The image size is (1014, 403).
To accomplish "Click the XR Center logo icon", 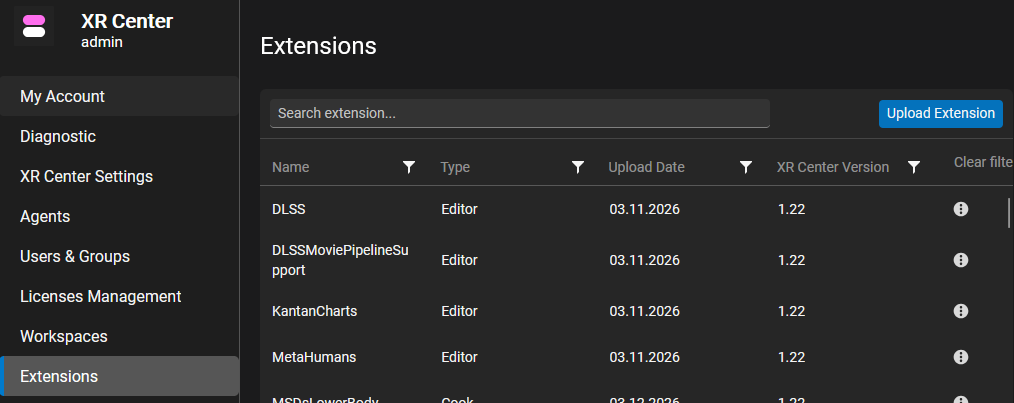I will pyautogui.click(x=34, y=26).
